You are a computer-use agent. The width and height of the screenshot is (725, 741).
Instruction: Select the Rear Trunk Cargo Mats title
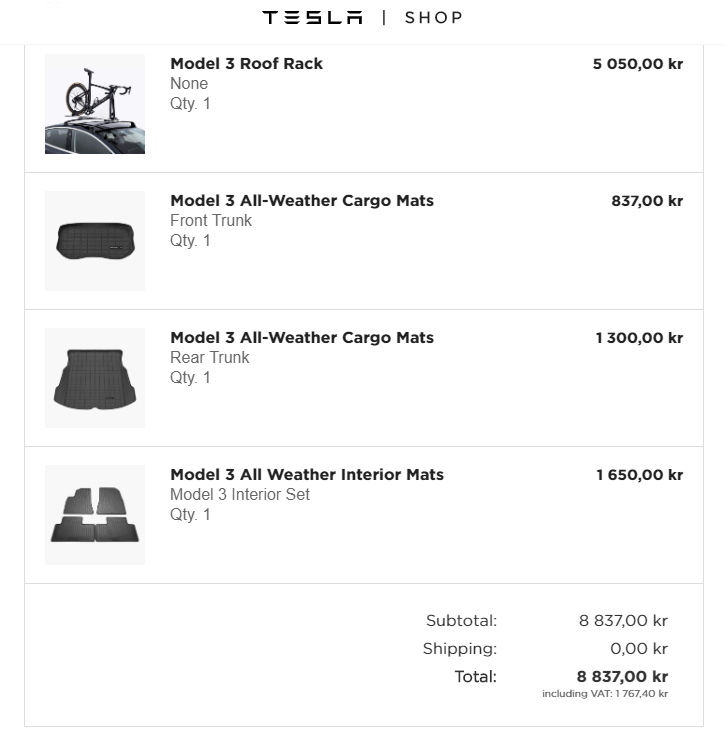302,337
